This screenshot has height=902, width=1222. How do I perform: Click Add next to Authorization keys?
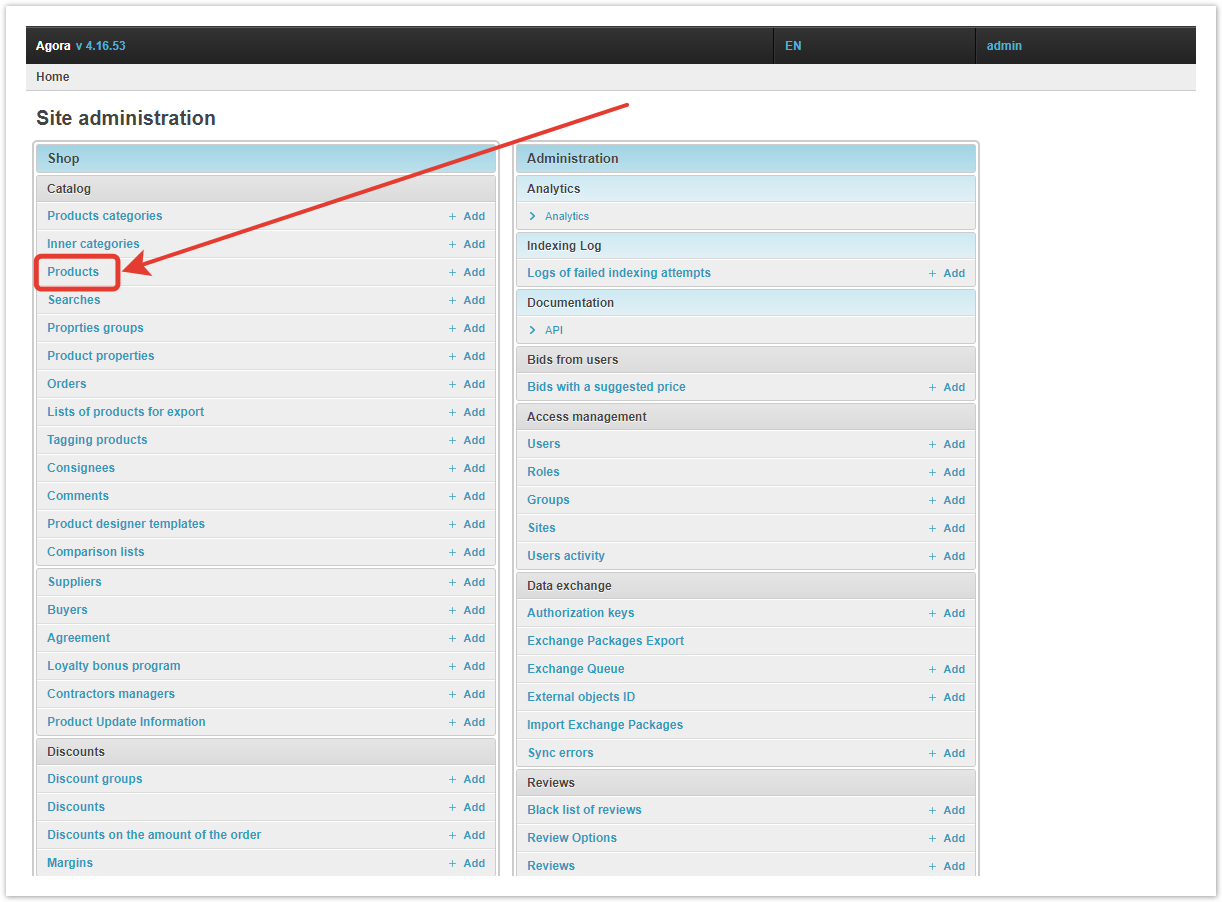(947, 613)
